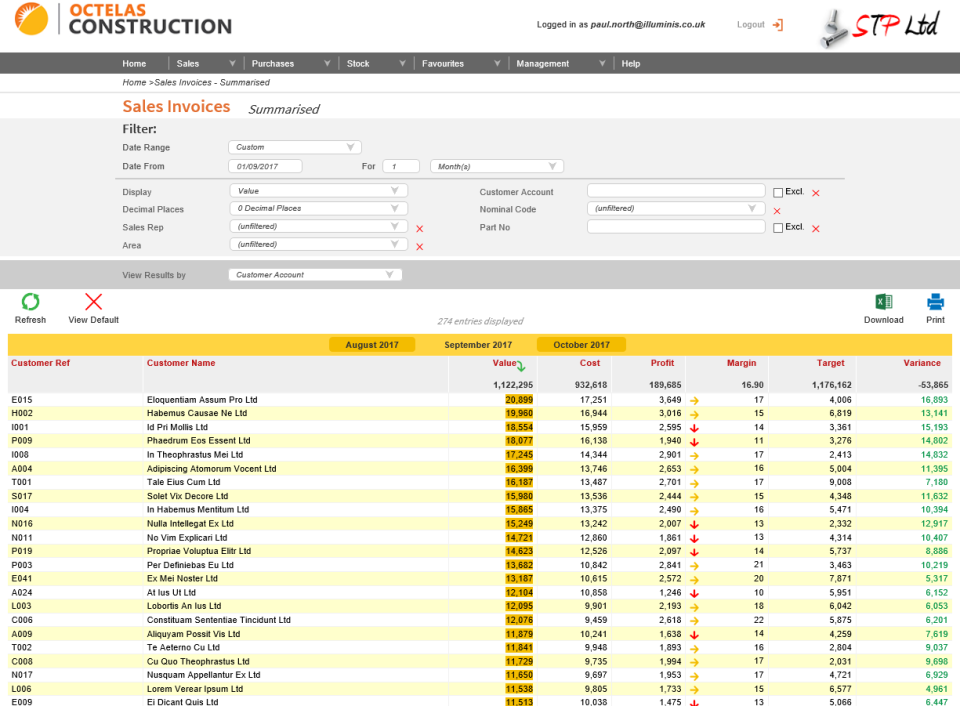
Task: Click the red View Default X icon
Action: click(x=93, y=301)
